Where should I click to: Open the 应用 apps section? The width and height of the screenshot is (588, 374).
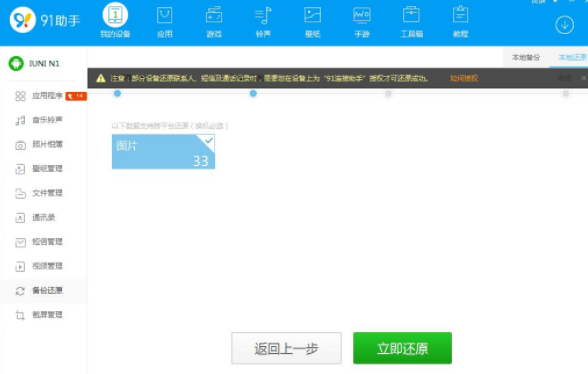(165, 22)
